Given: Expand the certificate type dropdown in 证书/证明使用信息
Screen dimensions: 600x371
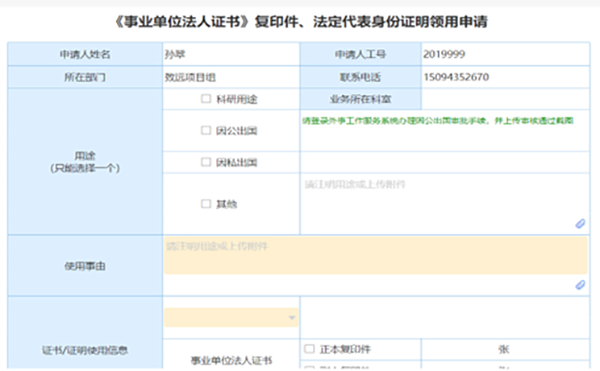Looking at the screenshot, I should [231, 317].
